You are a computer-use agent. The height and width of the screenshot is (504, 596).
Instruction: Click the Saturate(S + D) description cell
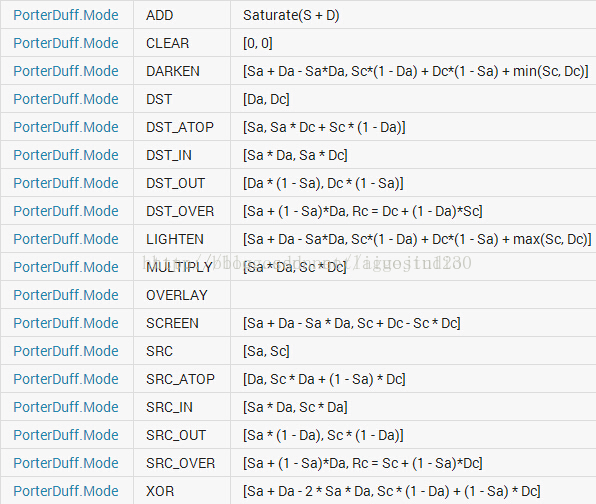pos(413,15)
